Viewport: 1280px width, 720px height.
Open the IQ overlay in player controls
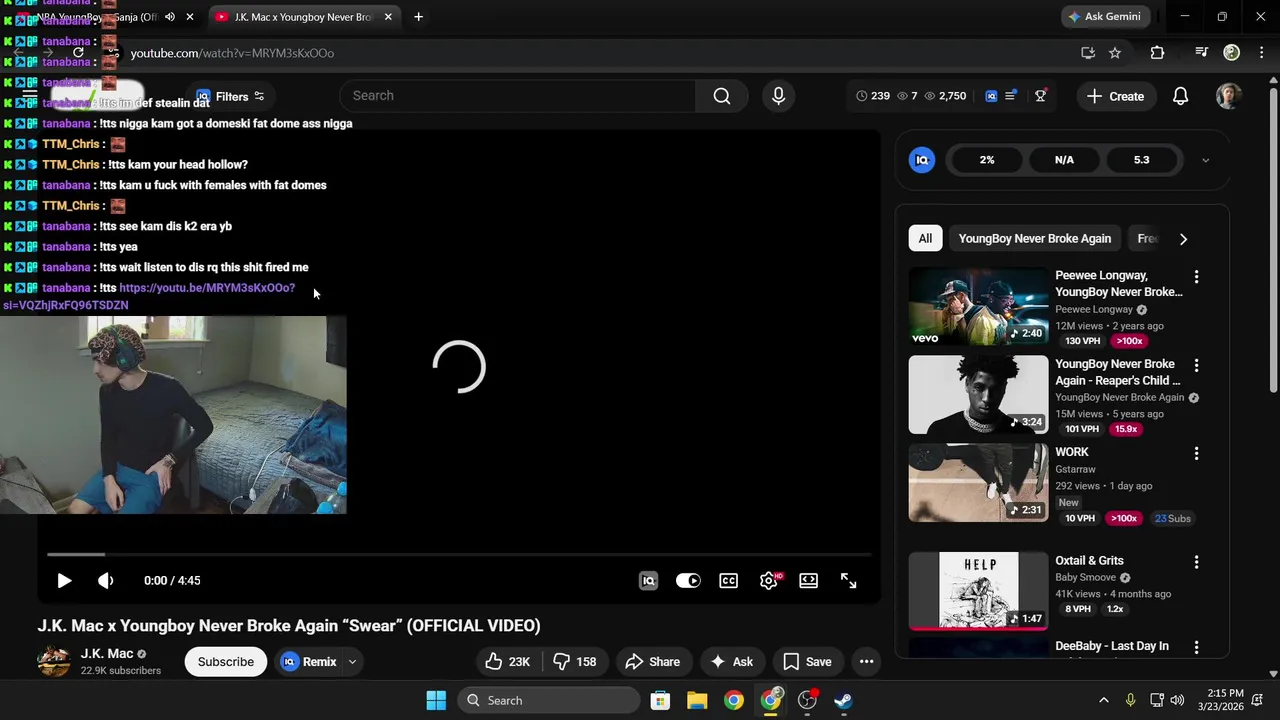pos(648,581)
